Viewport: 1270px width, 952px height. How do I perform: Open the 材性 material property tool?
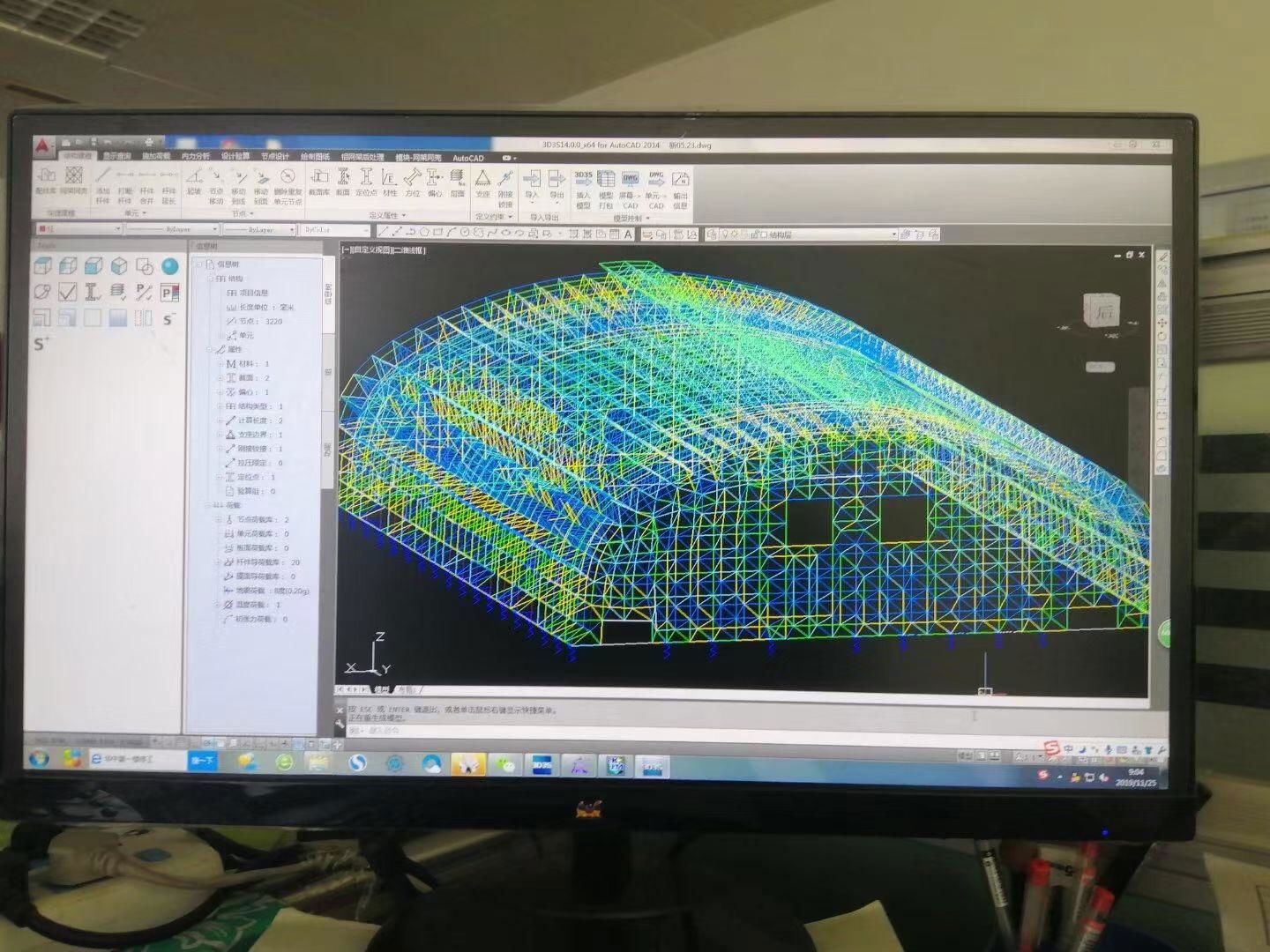390,182
